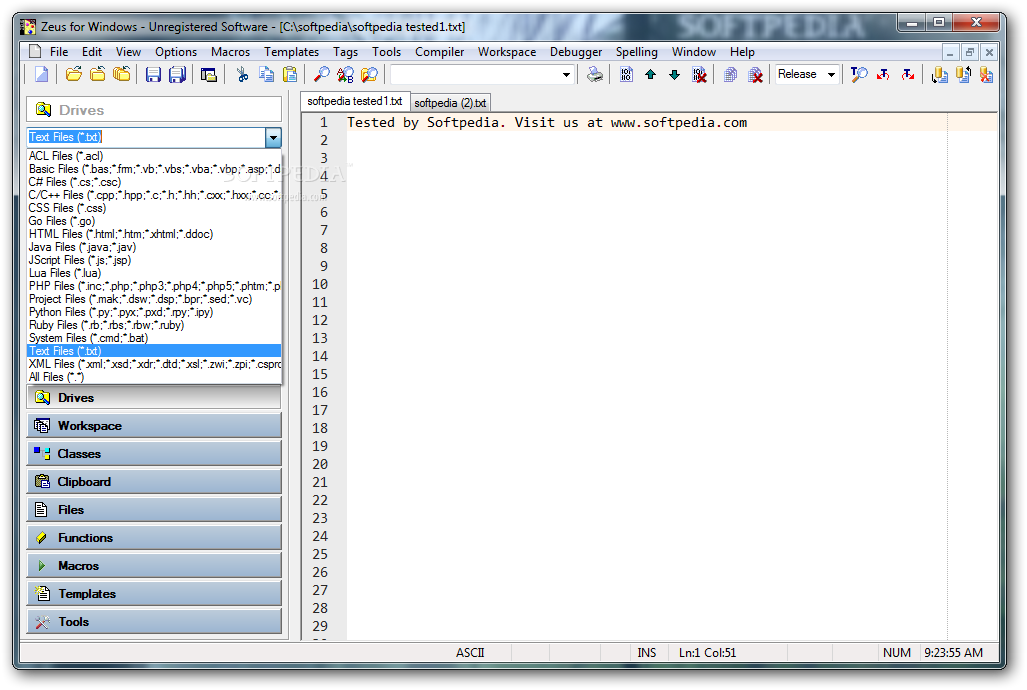The height and width of the screenshot is (690, 1027).
Task: Click the first yellow database document icon
Action: (x=939, y=75)
